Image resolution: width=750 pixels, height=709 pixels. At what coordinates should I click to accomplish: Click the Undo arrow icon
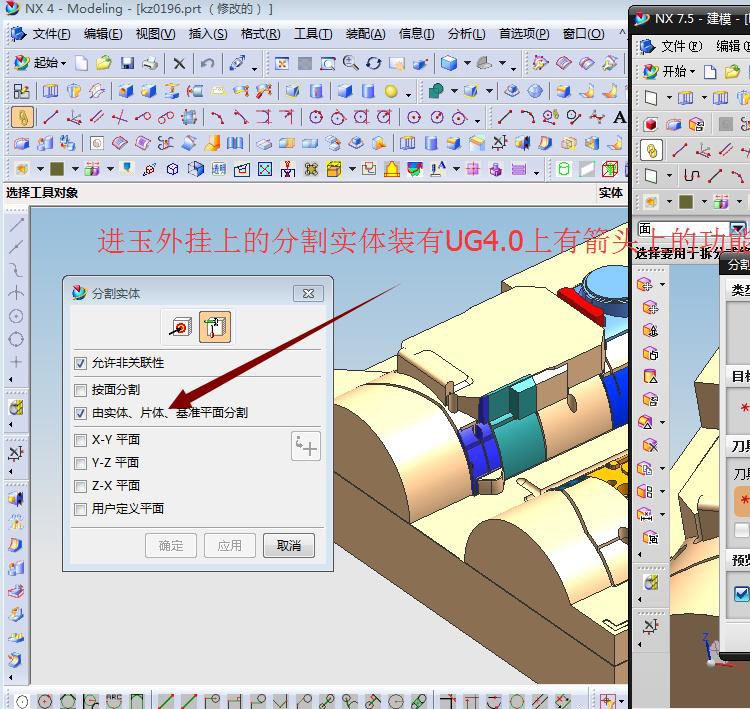(207, 63)
